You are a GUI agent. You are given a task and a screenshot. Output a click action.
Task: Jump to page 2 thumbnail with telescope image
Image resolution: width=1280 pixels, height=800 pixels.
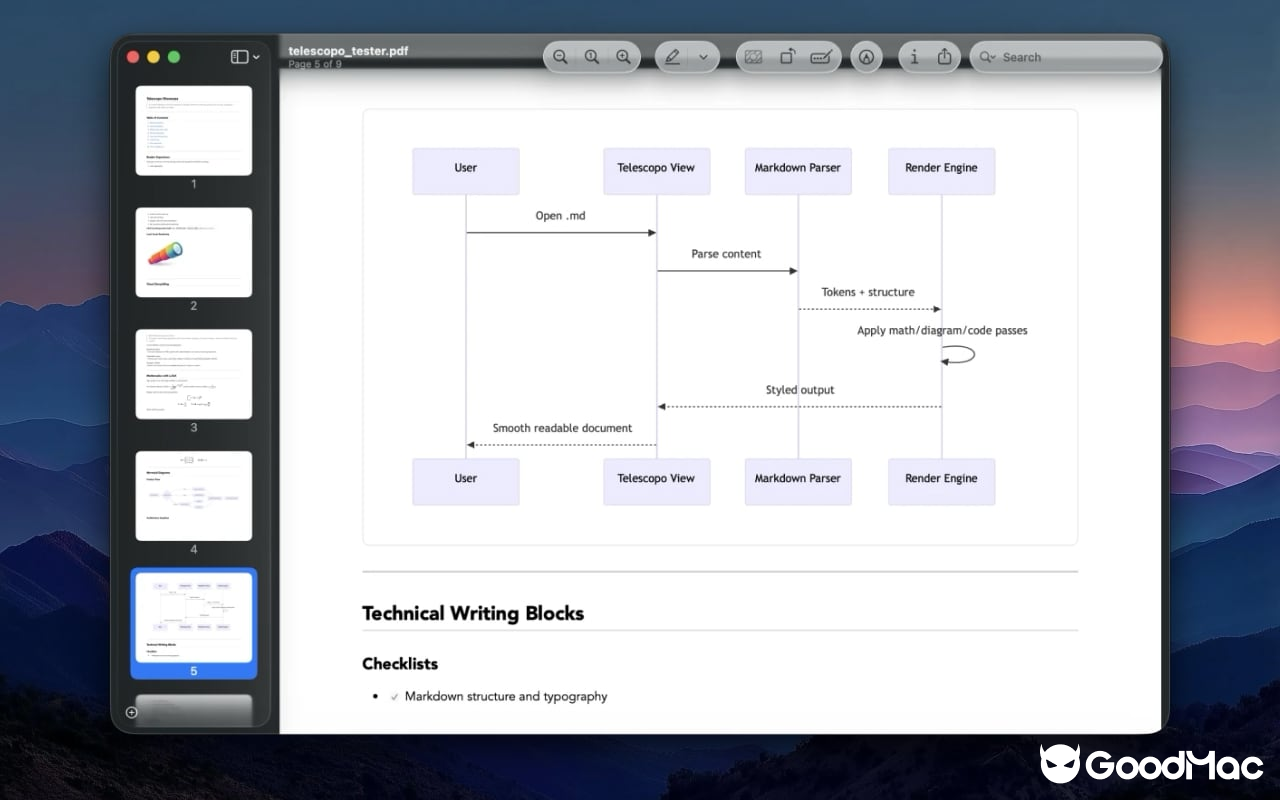point(194,253)
